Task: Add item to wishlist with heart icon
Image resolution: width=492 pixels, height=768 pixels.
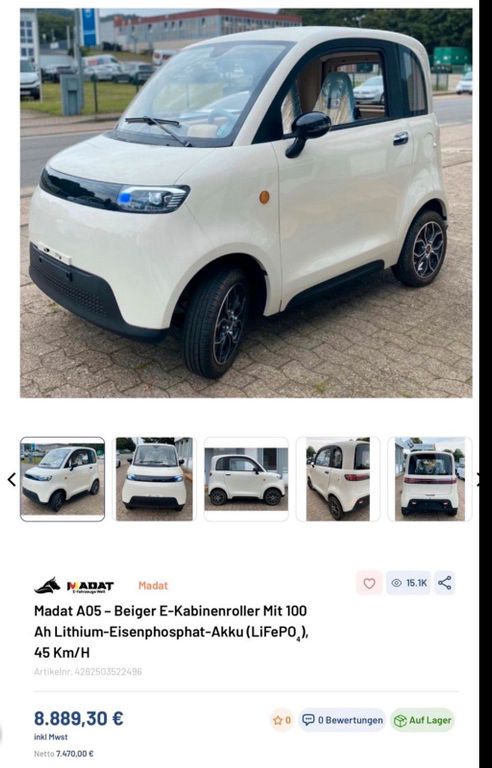Action: tap(369, 583)
